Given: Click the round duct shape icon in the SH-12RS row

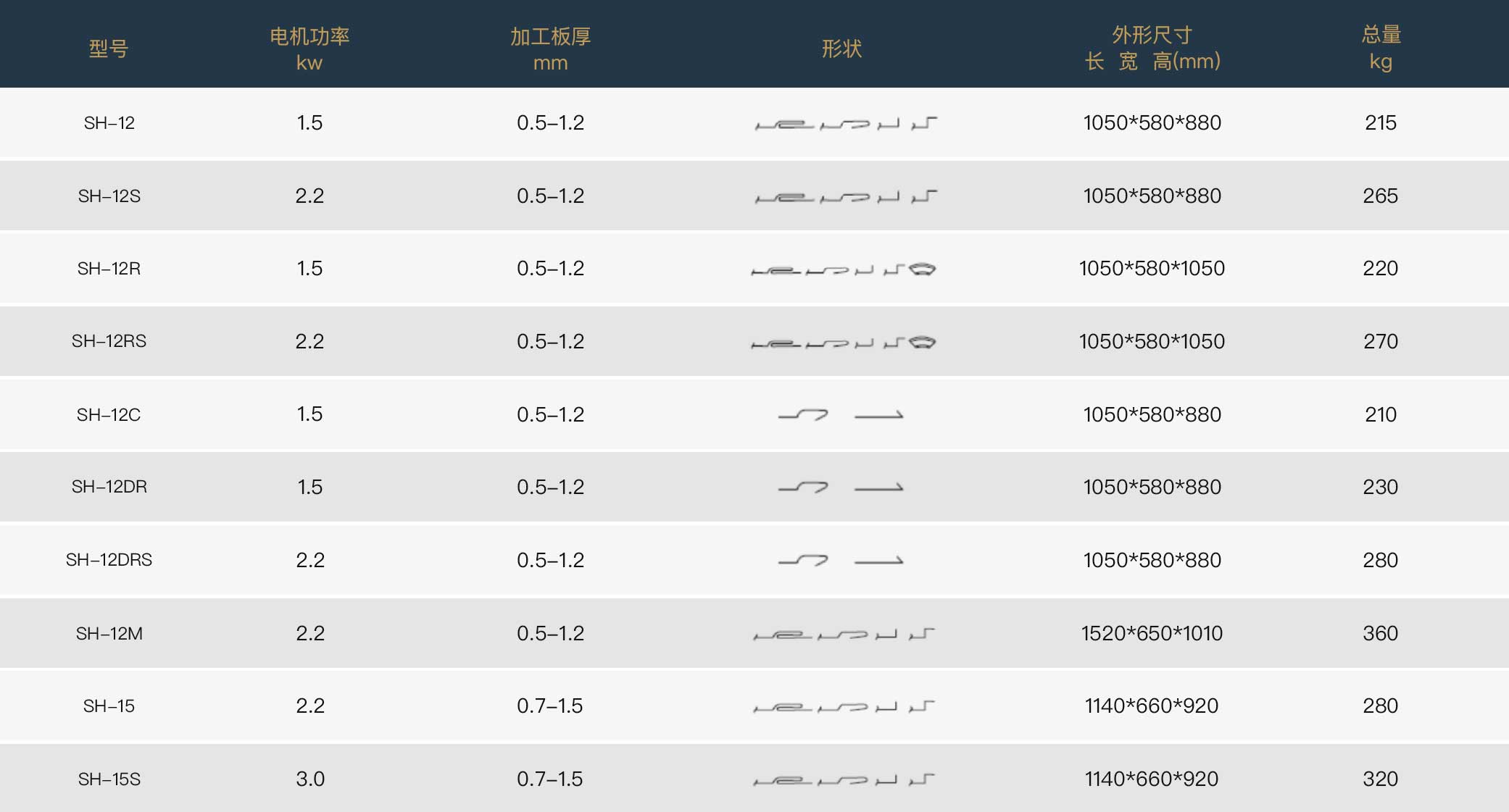Looking at the screenshot, I should [x=922, y=342].
